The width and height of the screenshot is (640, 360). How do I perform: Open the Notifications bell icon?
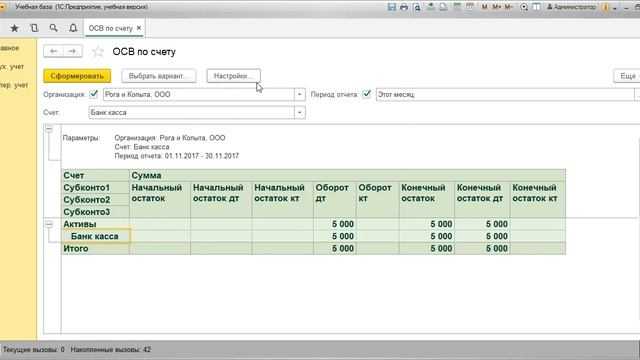(73, 28)
